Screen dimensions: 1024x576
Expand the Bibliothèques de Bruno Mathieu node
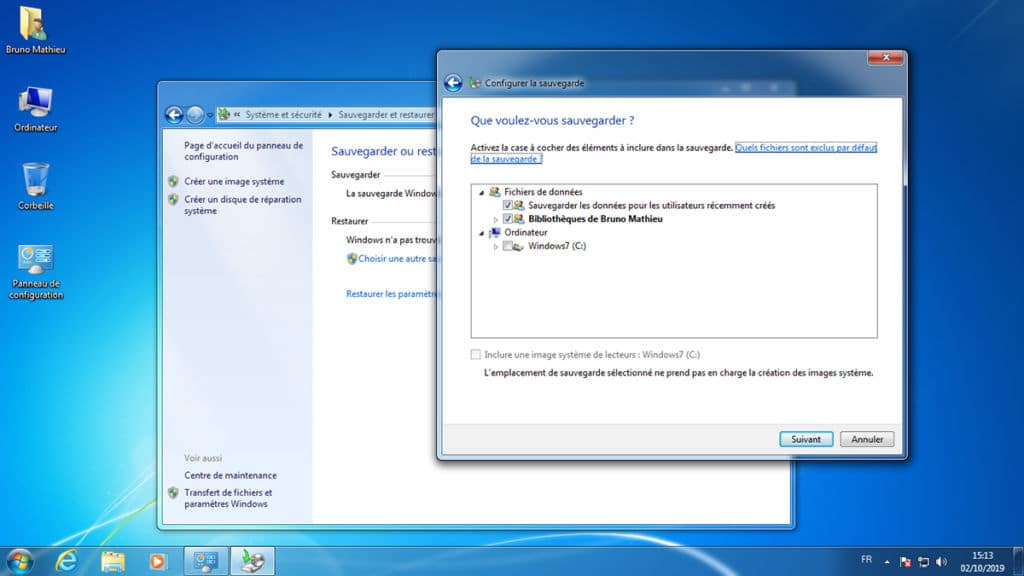(495, 219)
